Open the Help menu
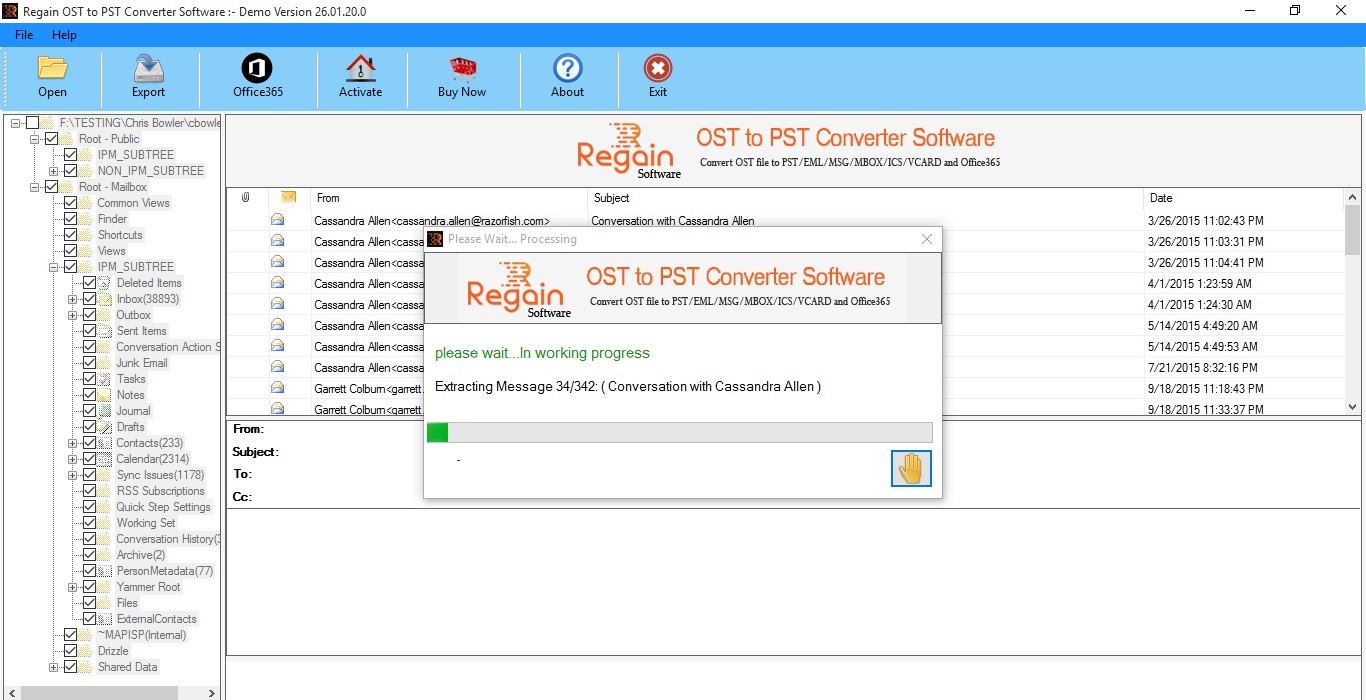The image size is (1366, 700). [x=64, y=35]
